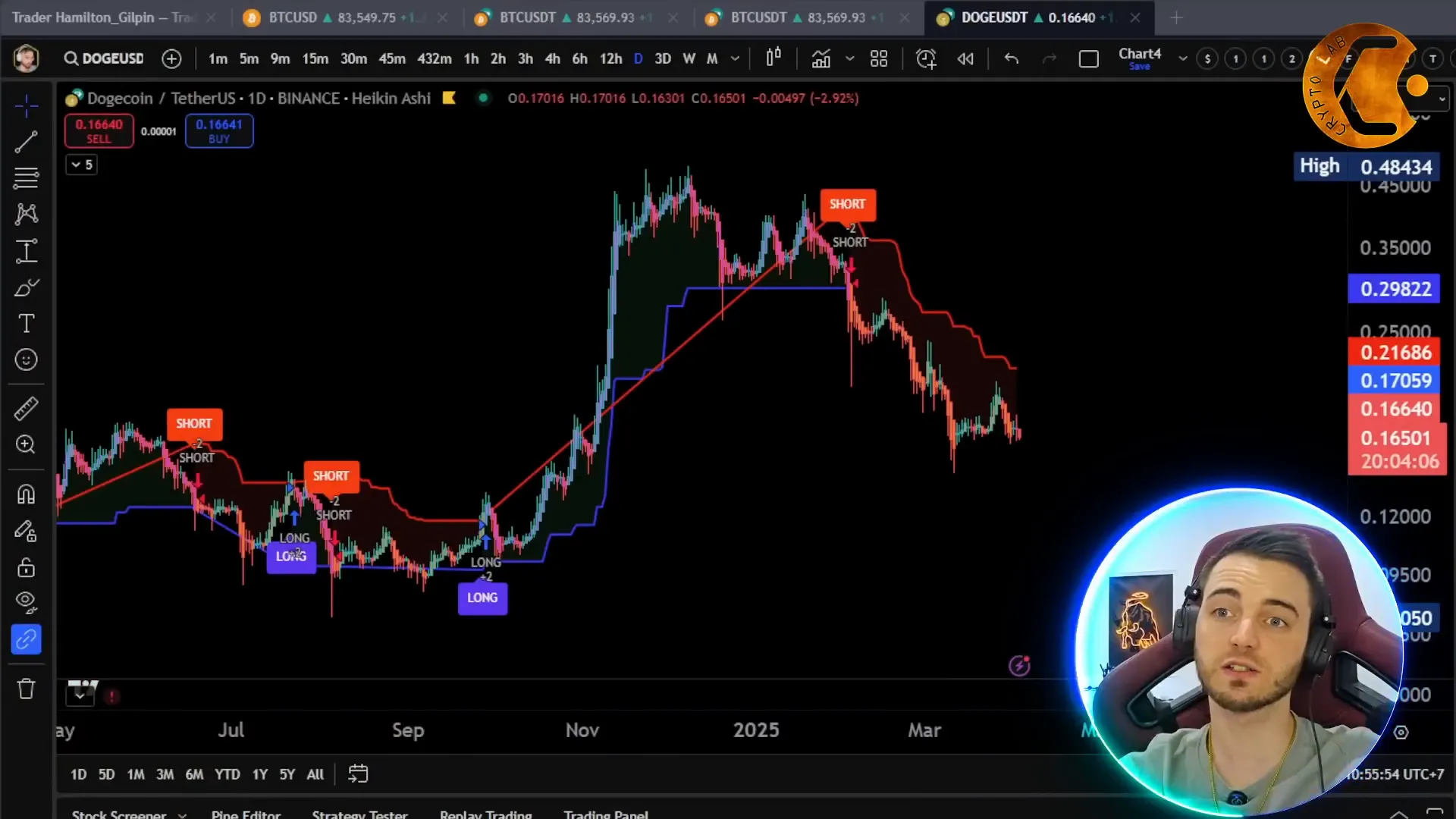Select the crosshair cursor tool
1456x819 pixels.
click(26, 105)
